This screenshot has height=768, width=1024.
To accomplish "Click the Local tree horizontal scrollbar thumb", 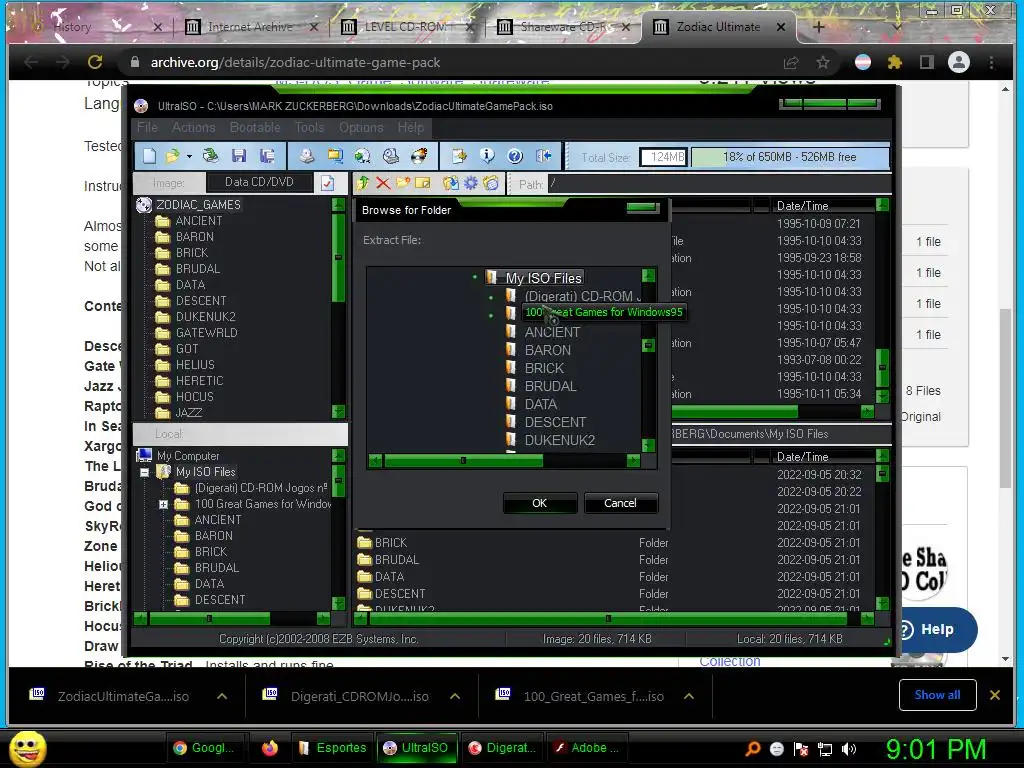I will tap(209, 618).
